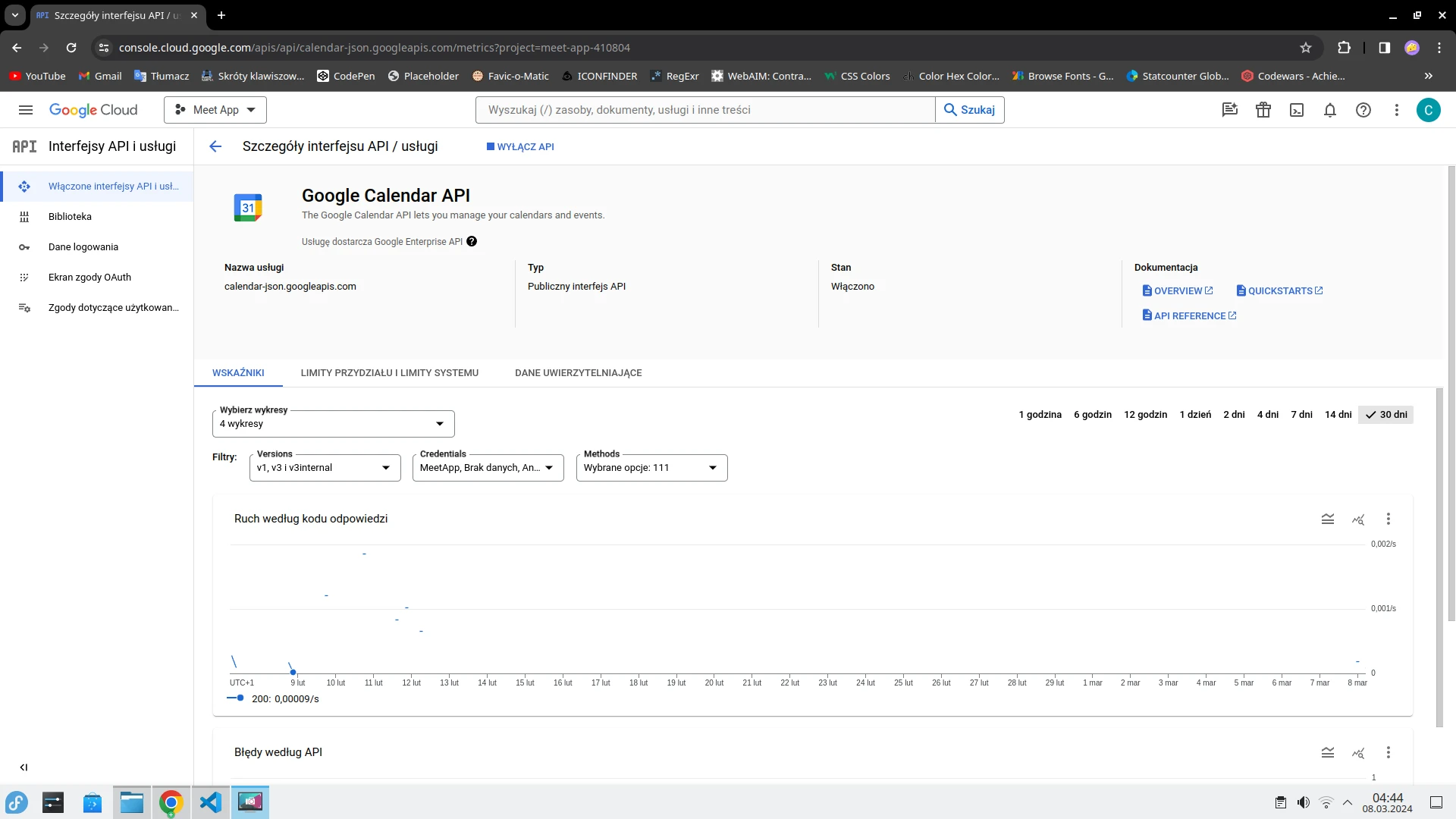The width and height of the screenshot is (1456, 819).
Task: Click the browser address bar
Action: tap(705, 48)
